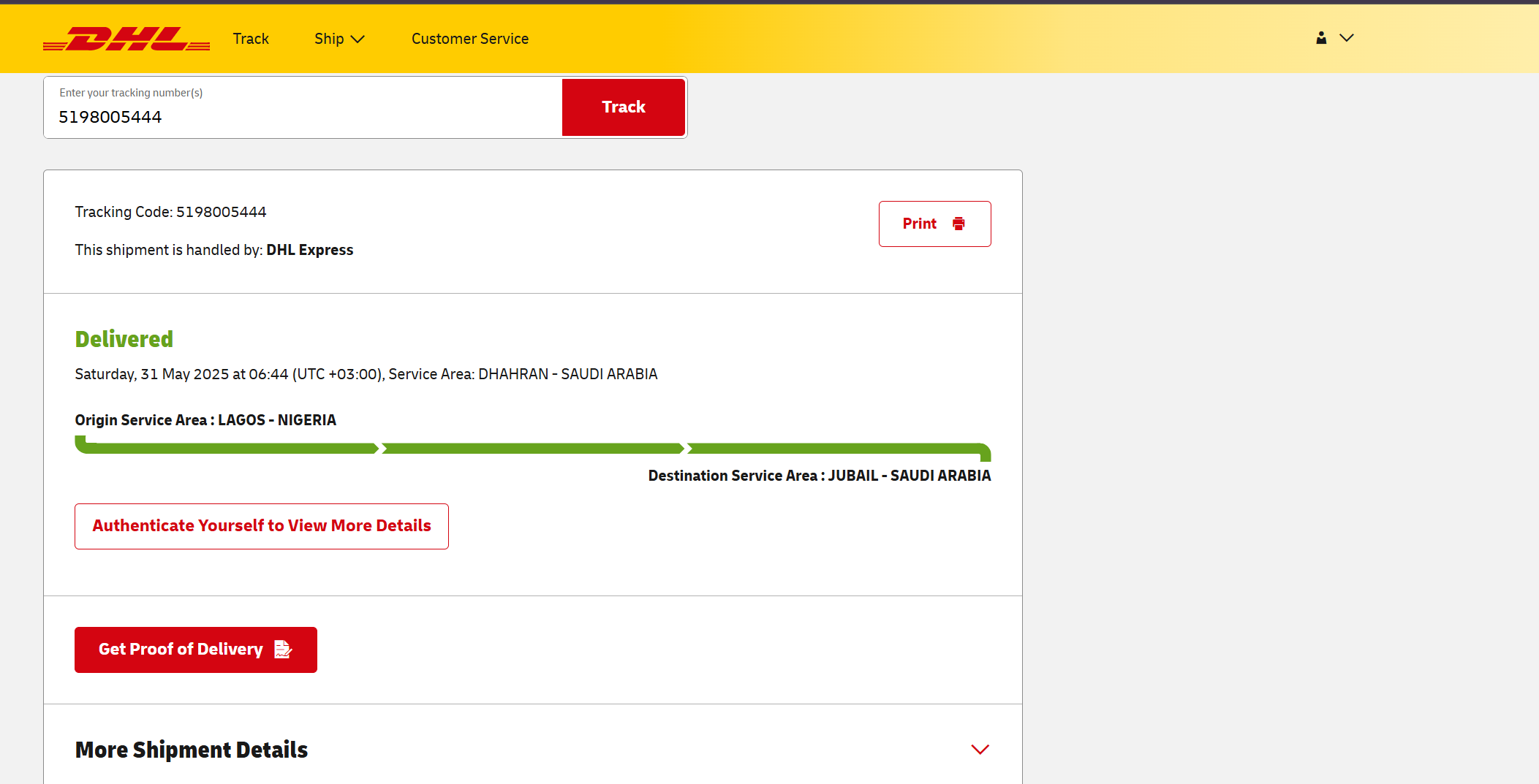Open the Track menu item

251,39
